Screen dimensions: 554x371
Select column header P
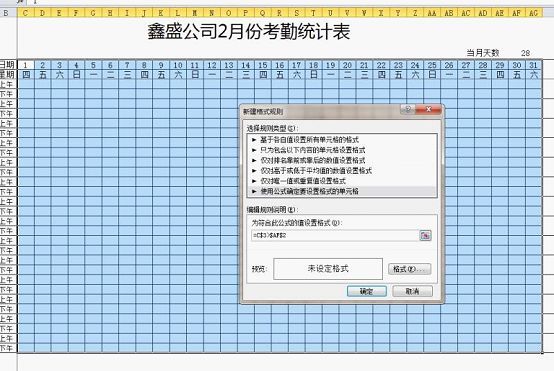246,13
